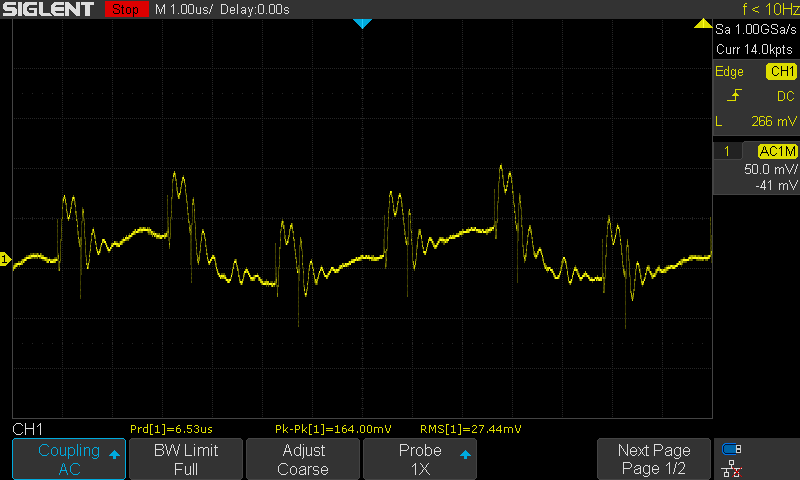
Task: Click the USB device status icon
Action: point(732,449)
